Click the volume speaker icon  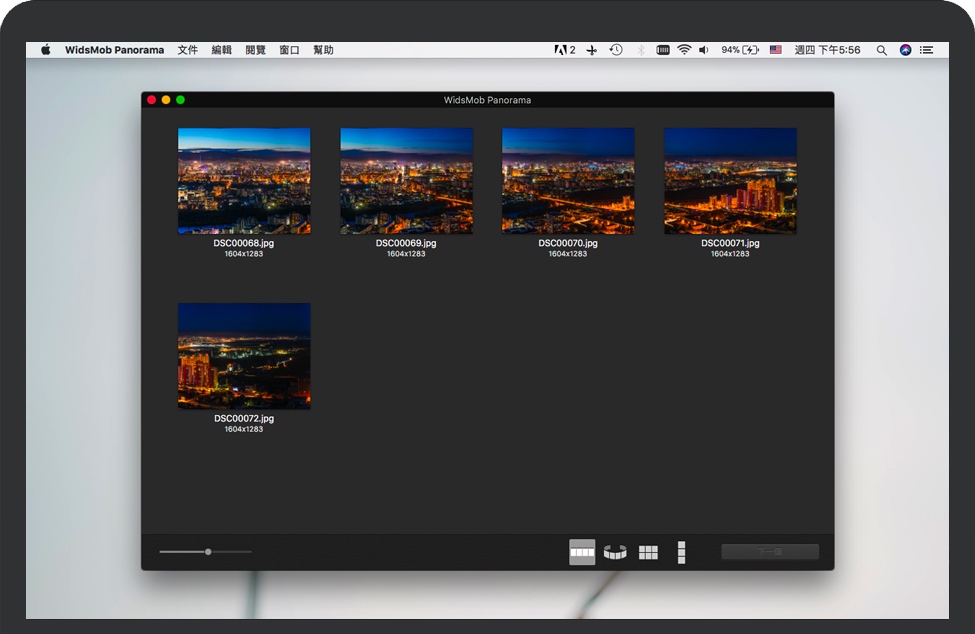pyautogui.click(x=704, y=50)
